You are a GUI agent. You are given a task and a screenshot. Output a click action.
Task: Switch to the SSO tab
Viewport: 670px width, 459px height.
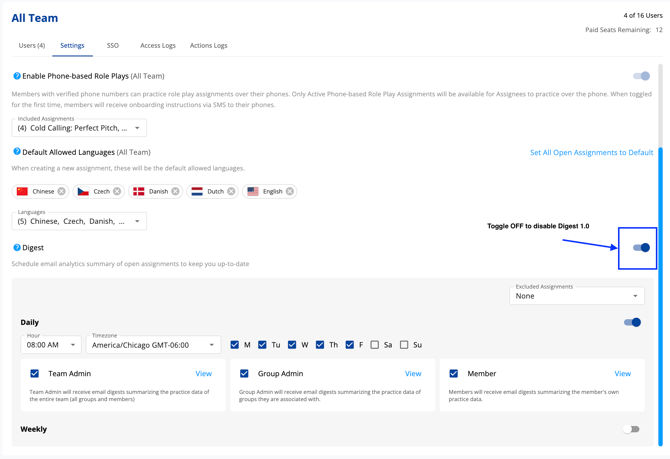tap(113, 45)
